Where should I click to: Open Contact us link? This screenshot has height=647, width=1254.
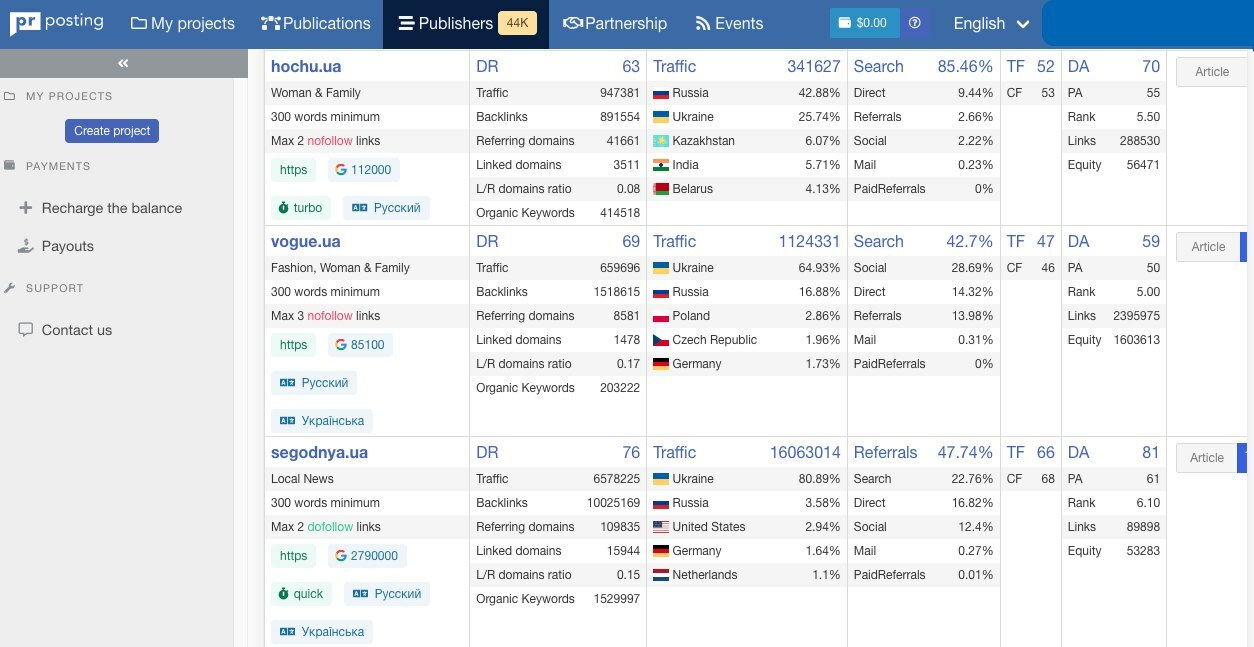[x=77, y=330]
